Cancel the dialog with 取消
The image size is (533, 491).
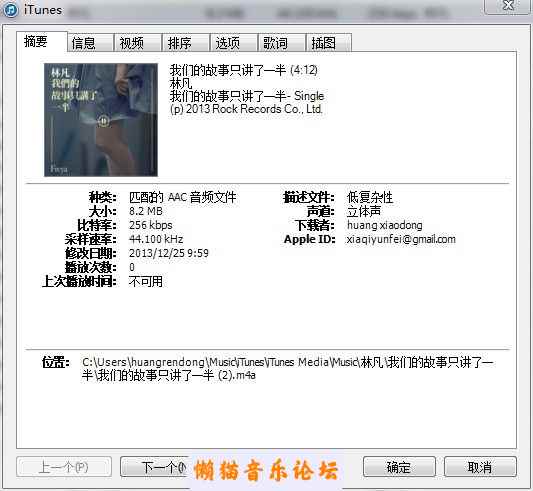tap(480, 467)
